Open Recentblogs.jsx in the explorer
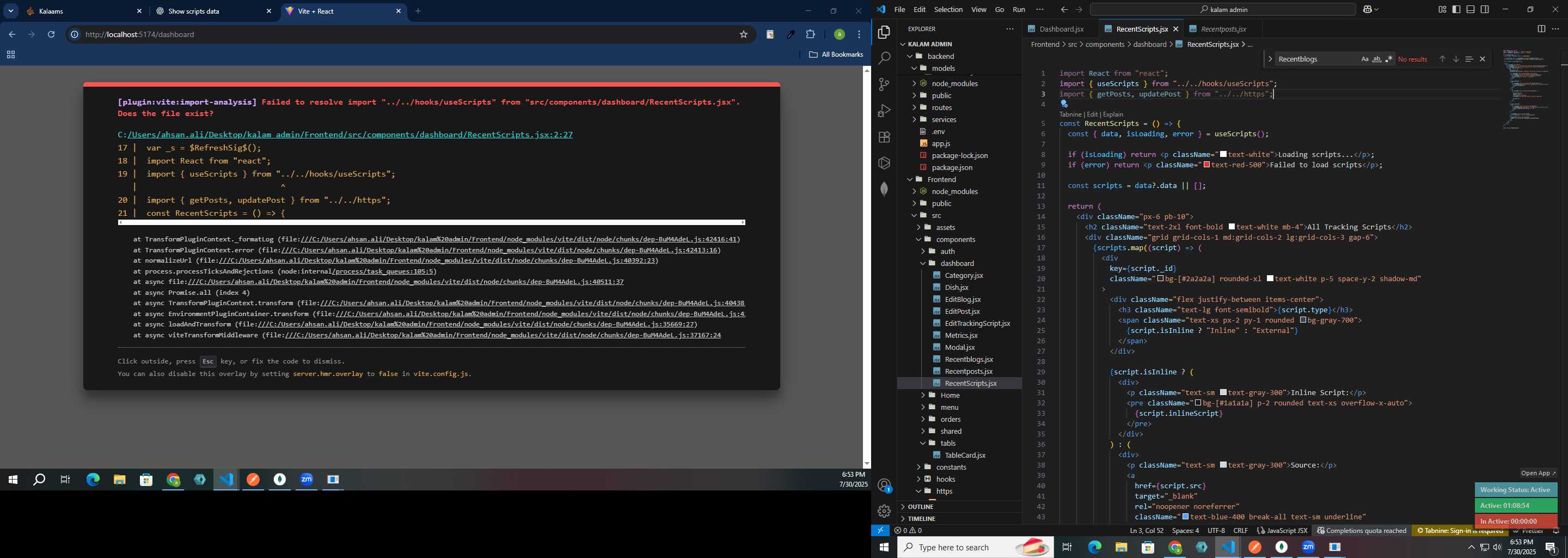 pos(969,360)
